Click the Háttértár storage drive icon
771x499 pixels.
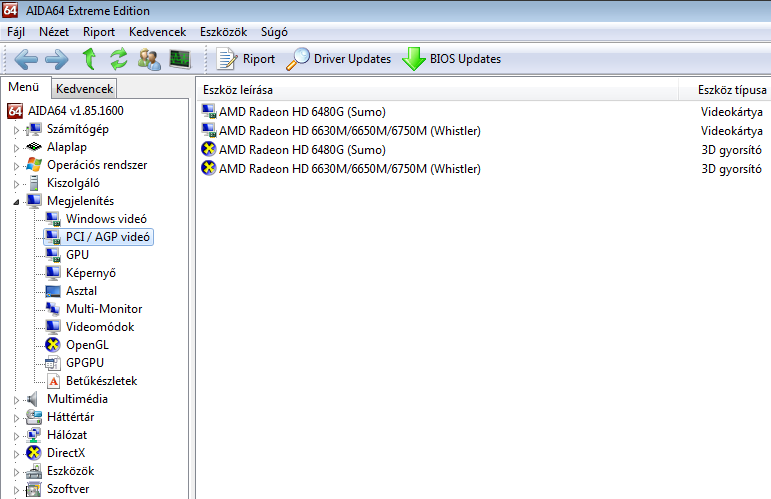tap(34, 417)
